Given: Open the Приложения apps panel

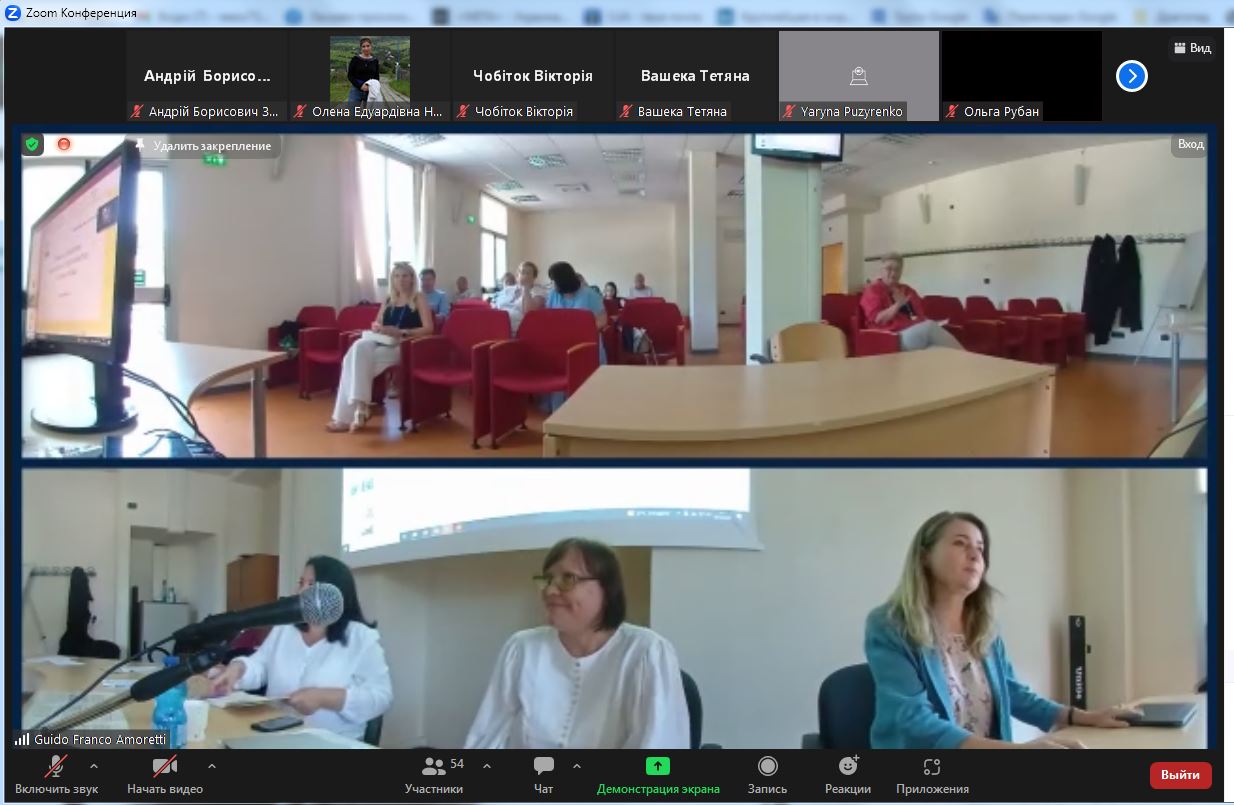Looking at the screenshot, I should (x=932, y=775).
